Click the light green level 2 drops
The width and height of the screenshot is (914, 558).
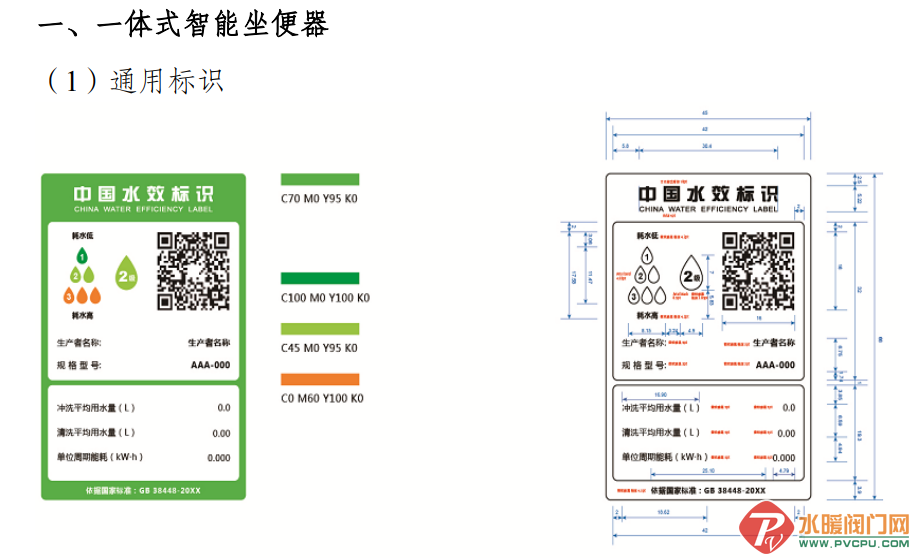(x=82, y=275)
